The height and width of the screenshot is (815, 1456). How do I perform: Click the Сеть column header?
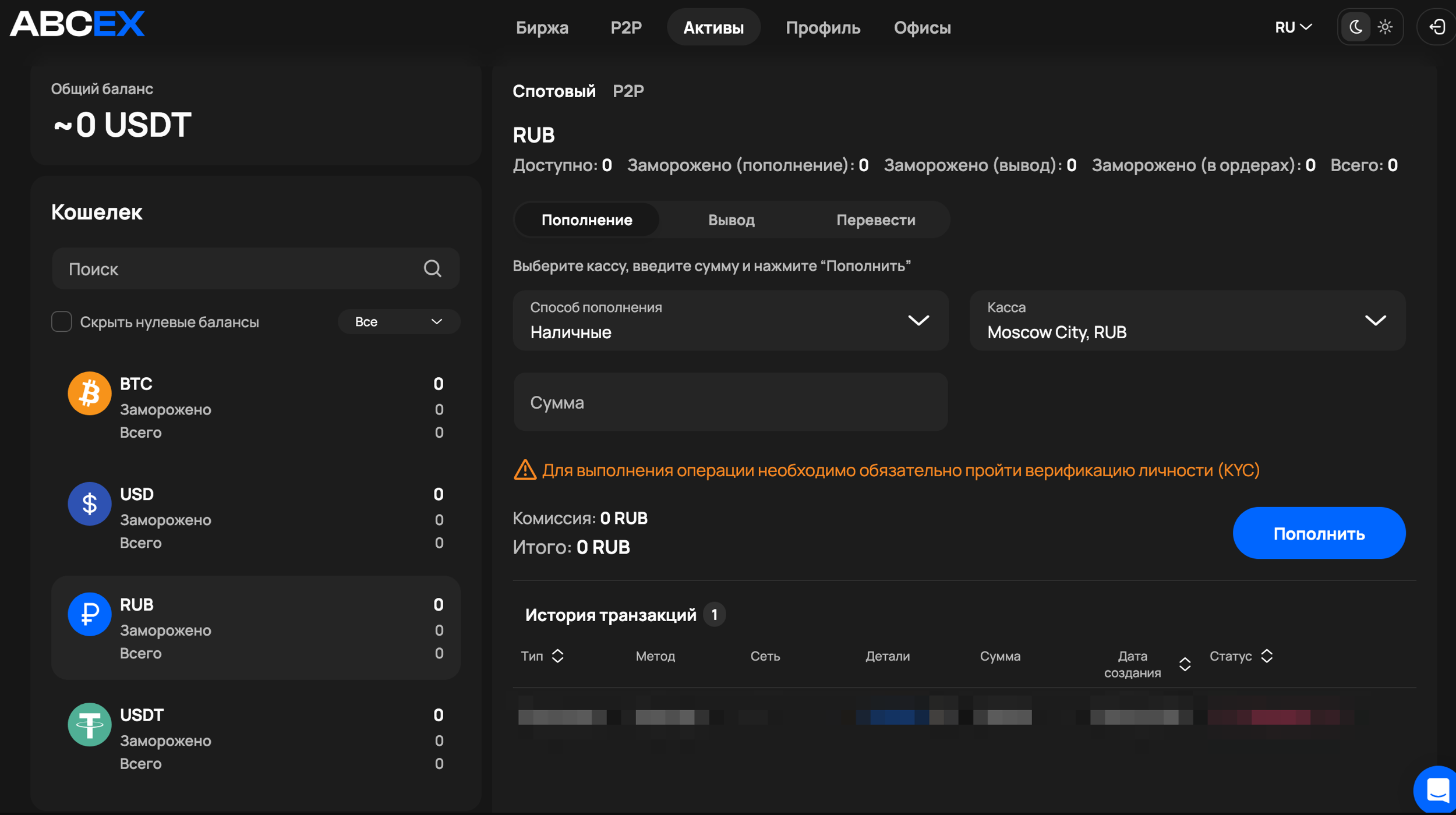tap(765, 656)
